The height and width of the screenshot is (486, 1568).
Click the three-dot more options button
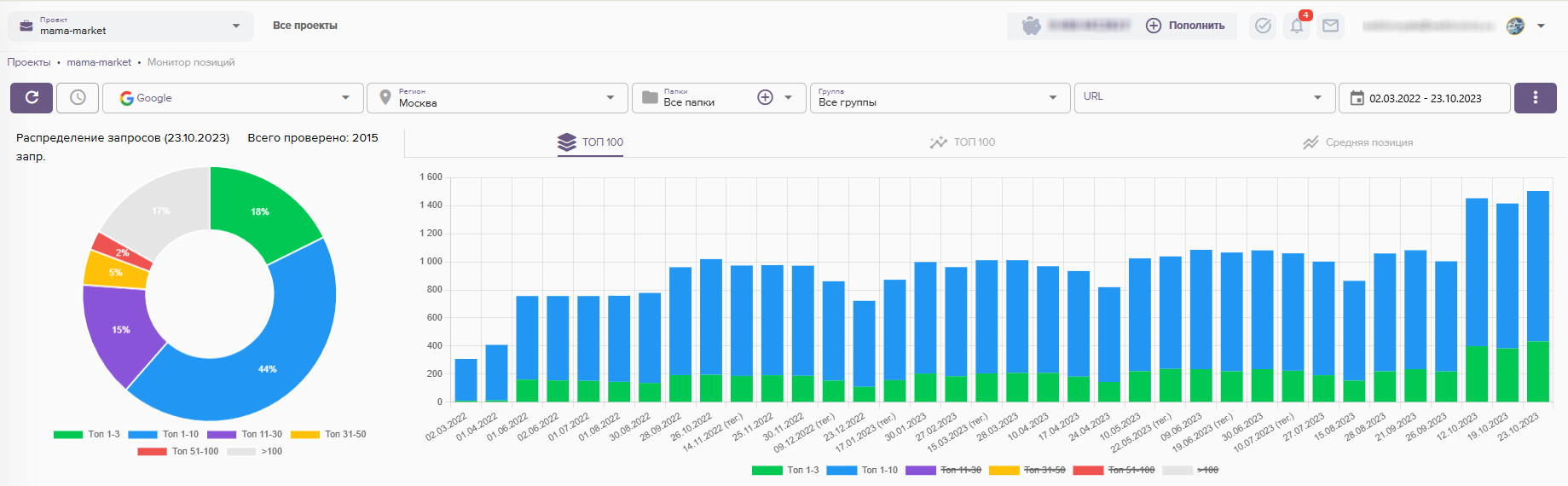[x=1535, y=98]
